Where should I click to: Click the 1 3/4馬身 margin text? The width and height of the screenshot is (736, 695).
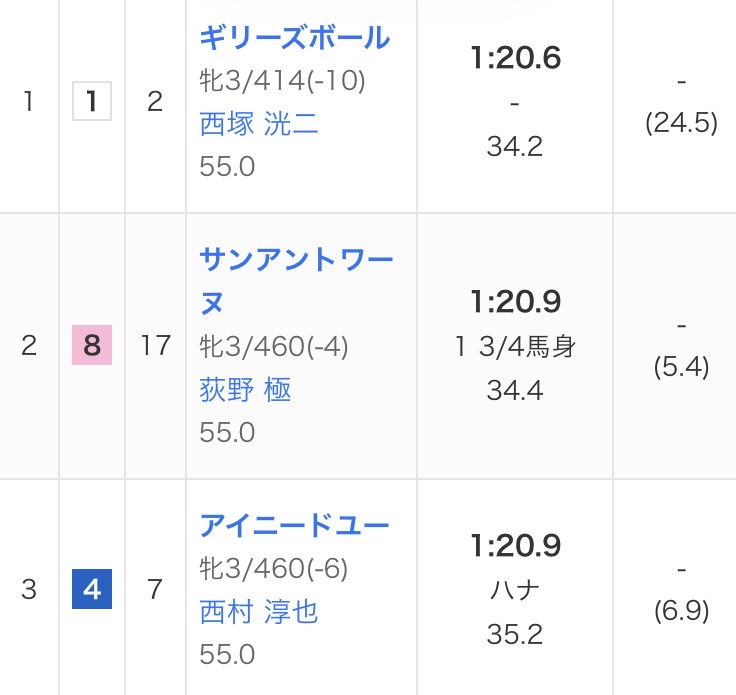coord(515,346)
